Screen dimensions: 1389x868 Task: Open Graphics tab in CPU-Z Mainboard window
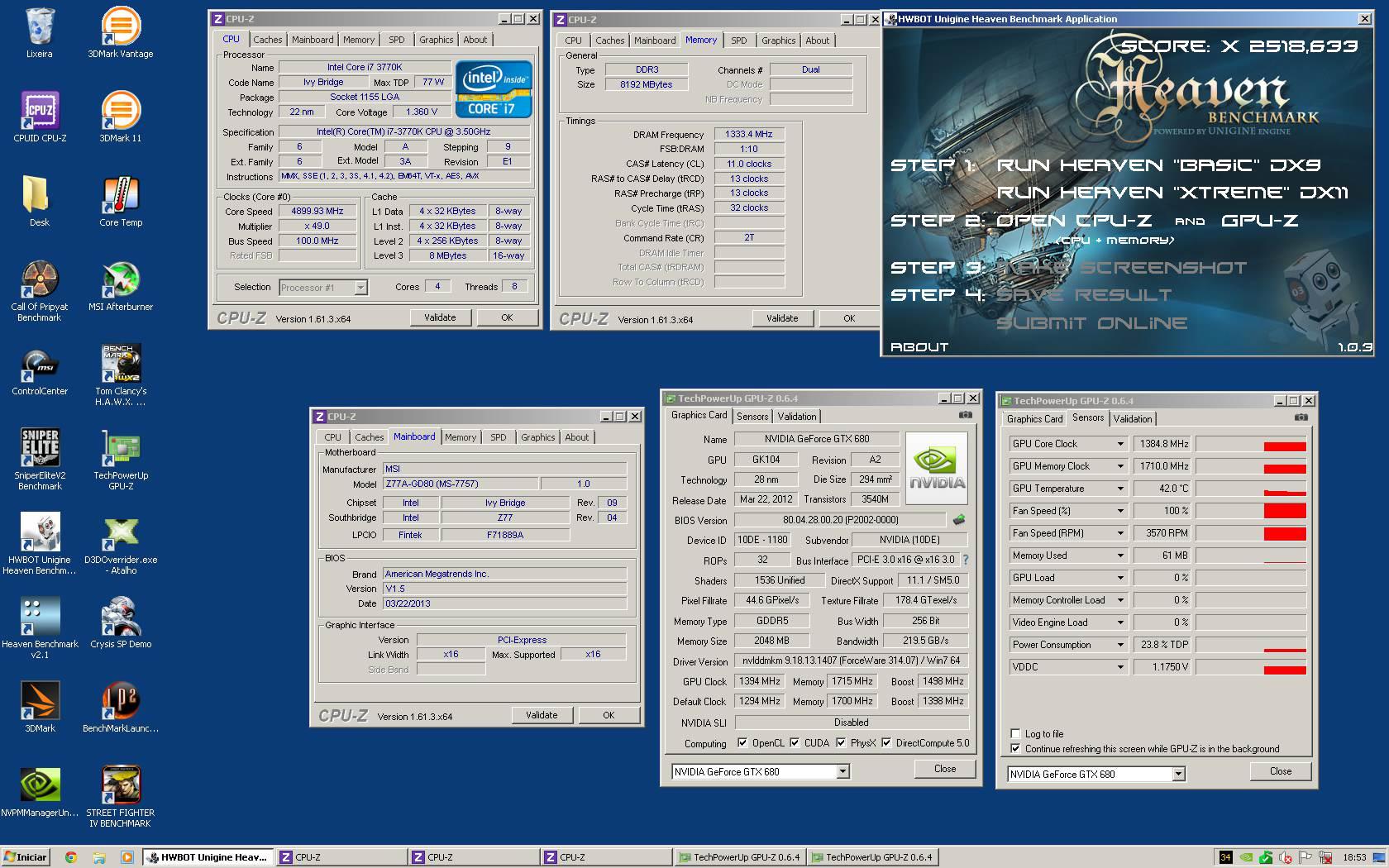(537, 437)
